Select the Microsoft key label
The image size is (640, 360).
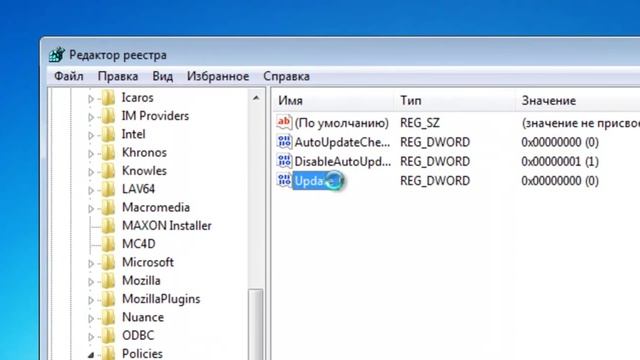(148, 262)
